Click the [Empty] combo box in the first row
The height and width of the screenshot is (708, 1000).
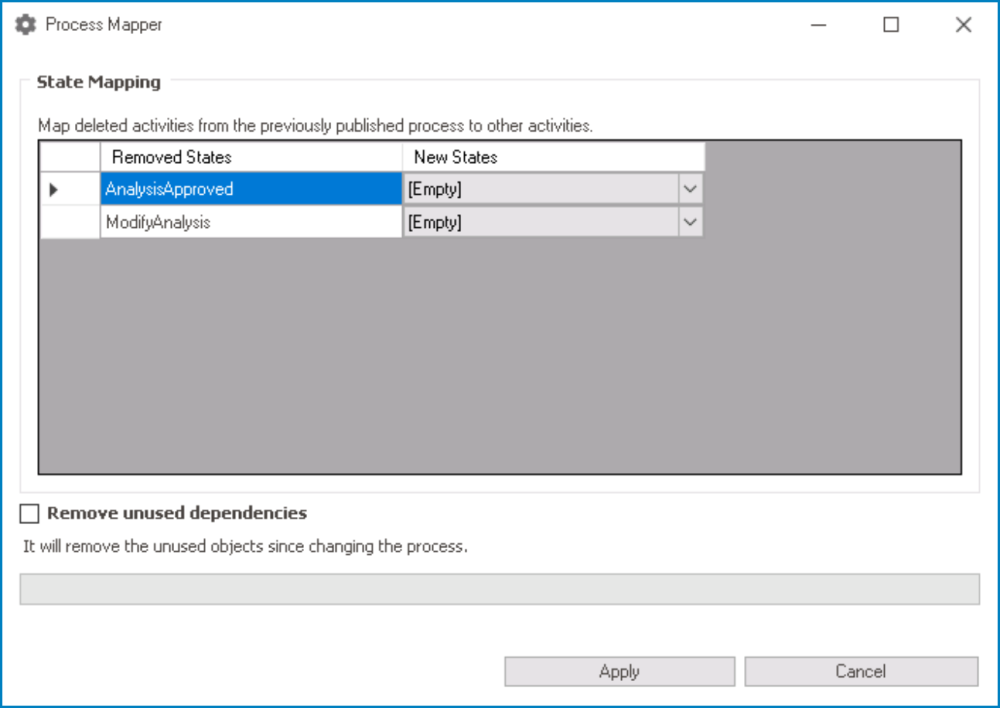tap(540, 189)
